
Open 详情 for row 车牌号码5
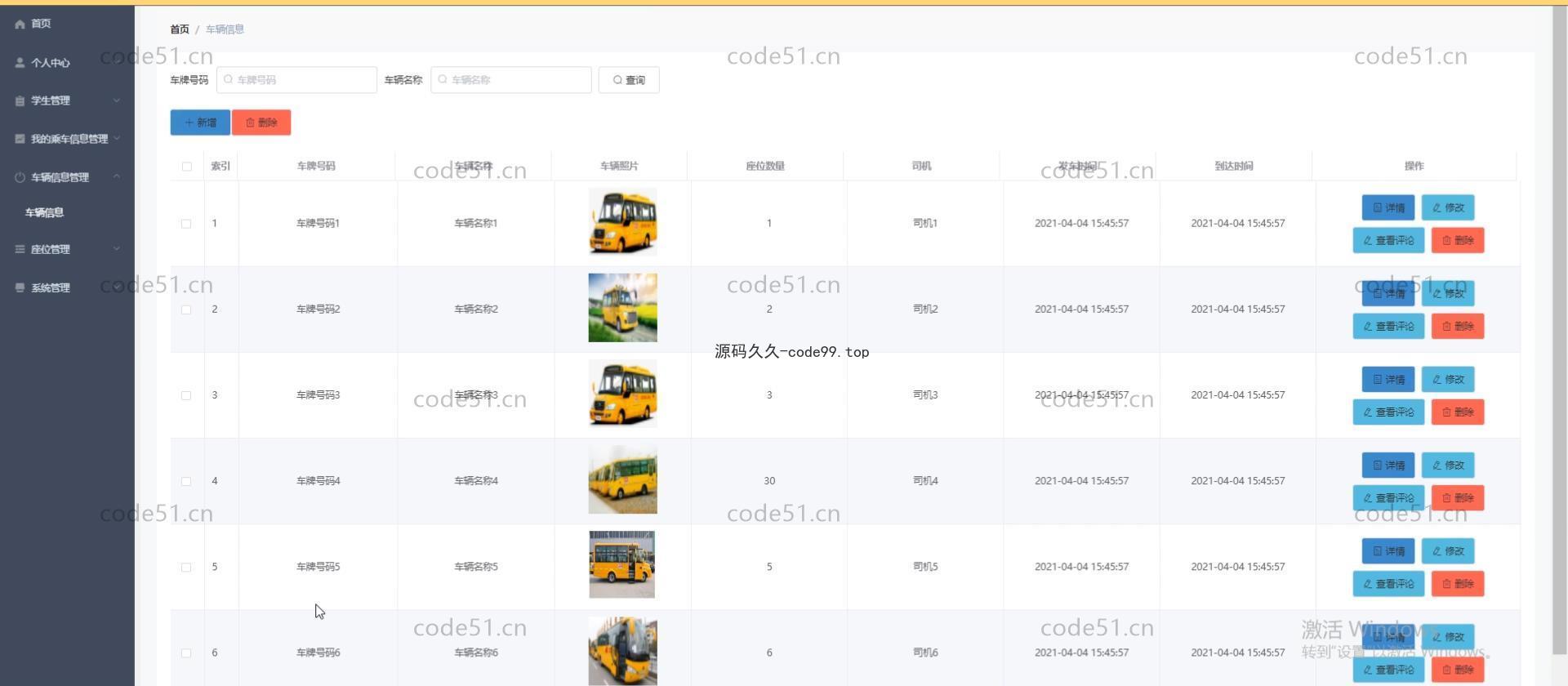pos(1388,550)
